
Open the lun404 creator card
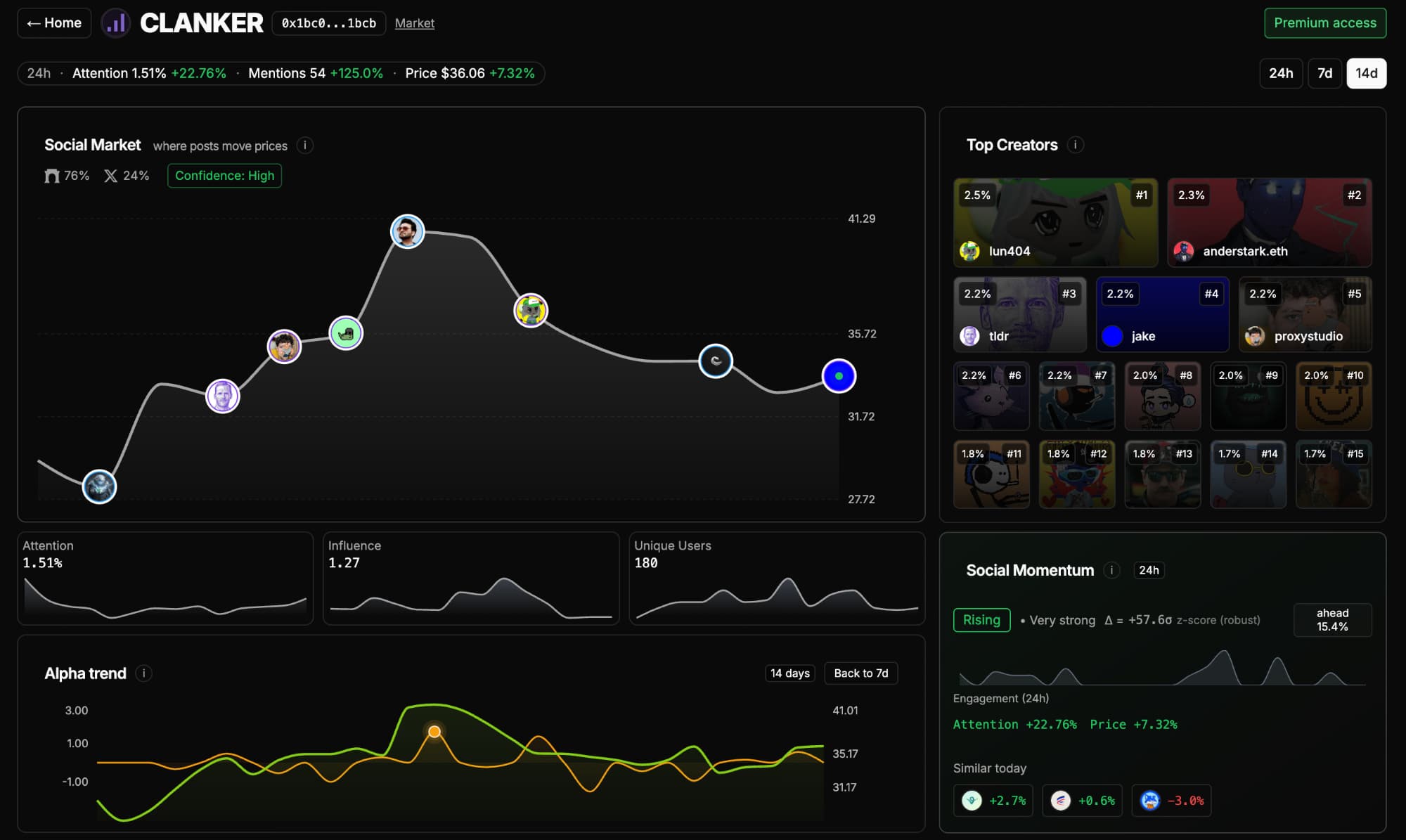click(x=1054, y=222)
